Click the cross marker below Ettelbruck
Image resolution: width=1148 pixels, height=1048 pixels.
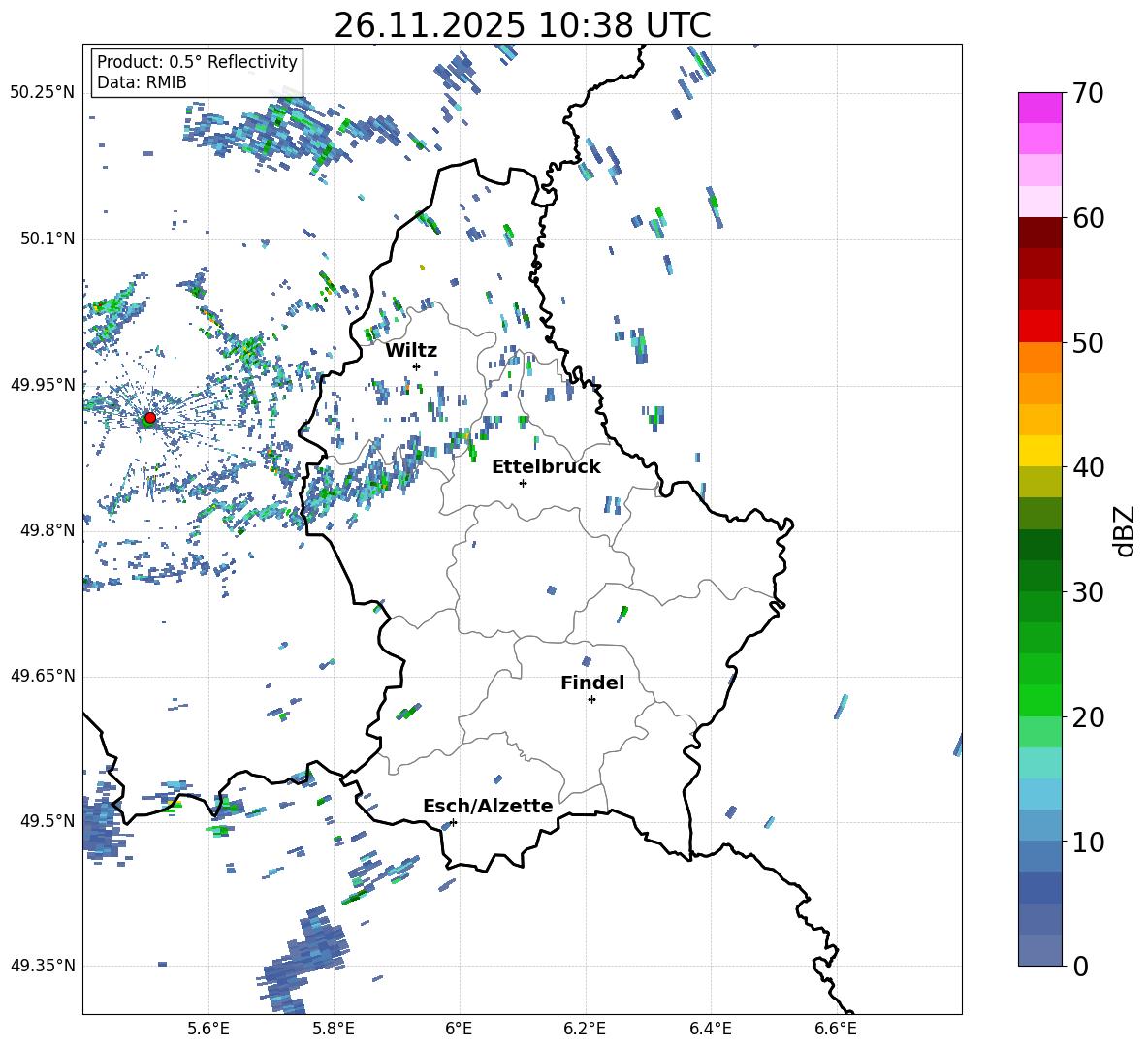(523, 483)
